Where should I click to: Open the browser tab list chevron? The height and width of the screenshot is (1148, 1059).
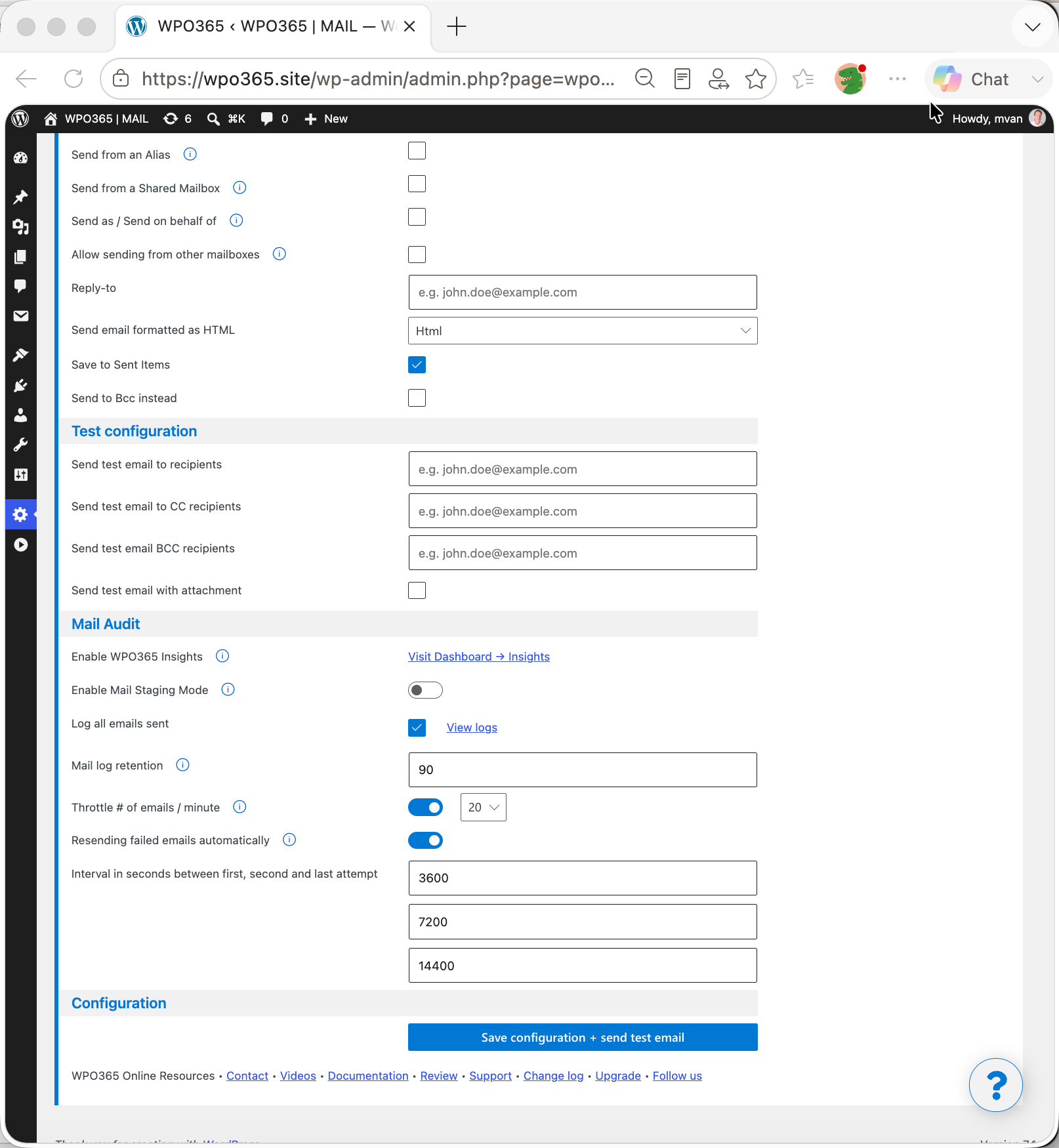click(x=1033, y=27)
